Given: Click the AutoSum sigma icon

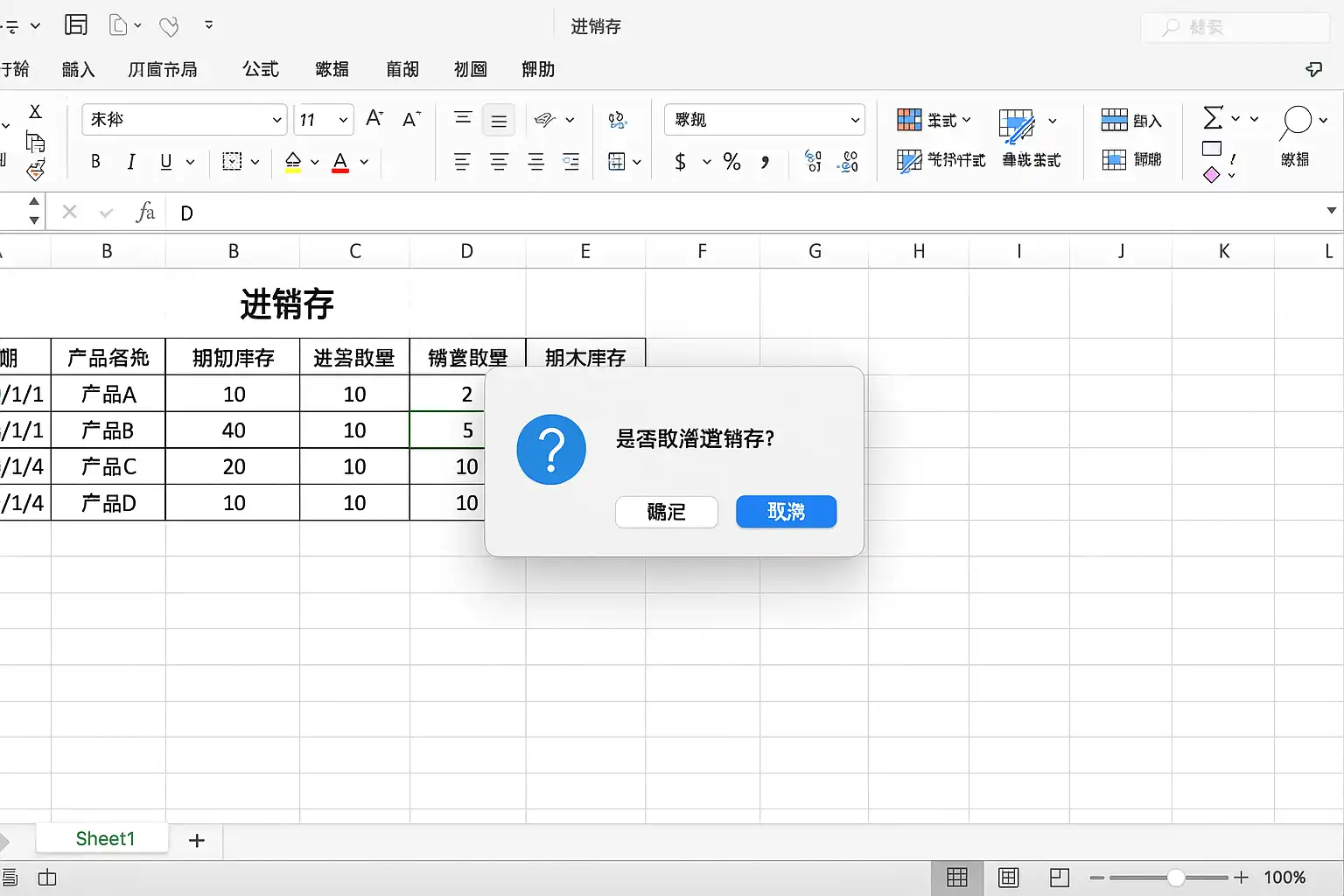Looking at the screenshot, I should (1213, 117).
